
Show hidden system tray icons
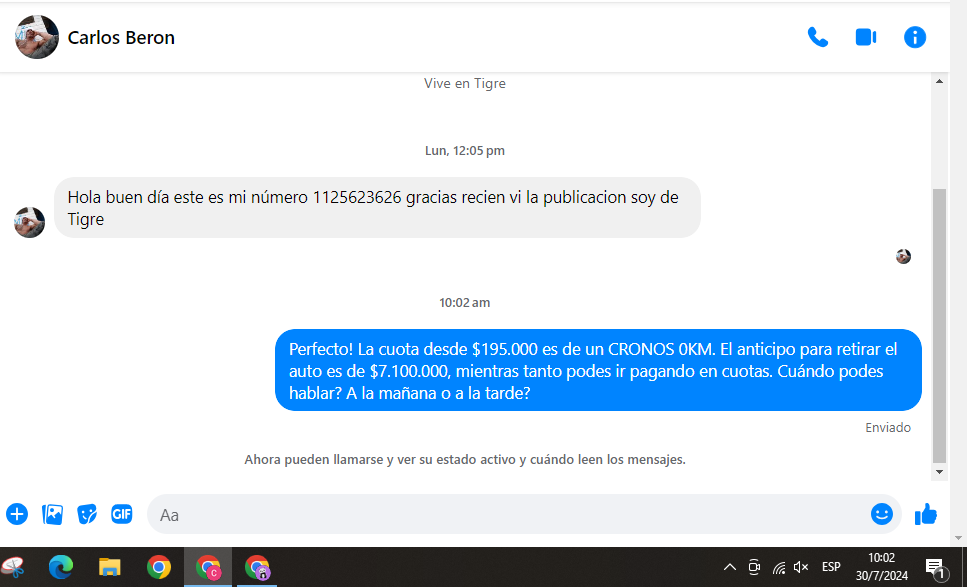730,567
